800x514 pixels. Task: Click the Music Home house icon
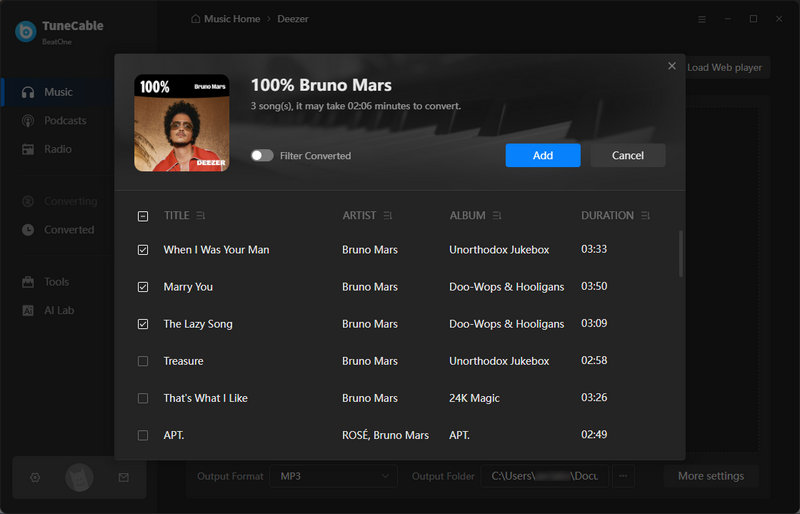[195, 19]
